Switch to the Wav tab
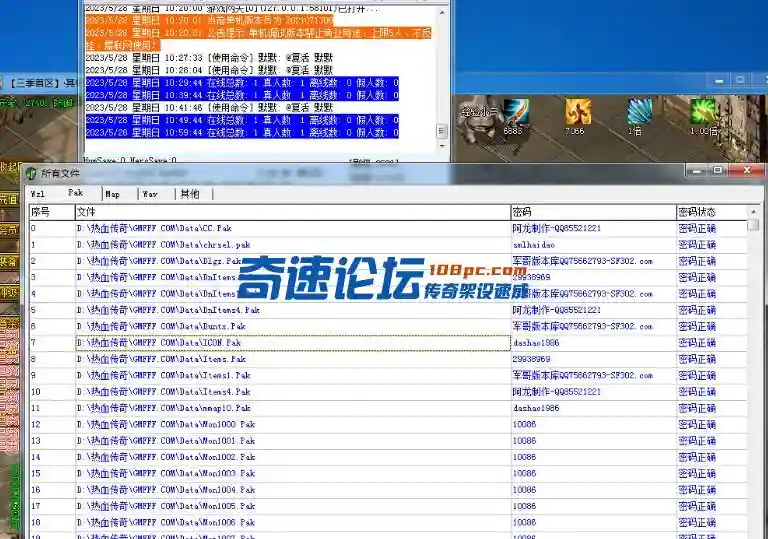The height and width of the screenshot is (539, 768). [x=150, y=194]
